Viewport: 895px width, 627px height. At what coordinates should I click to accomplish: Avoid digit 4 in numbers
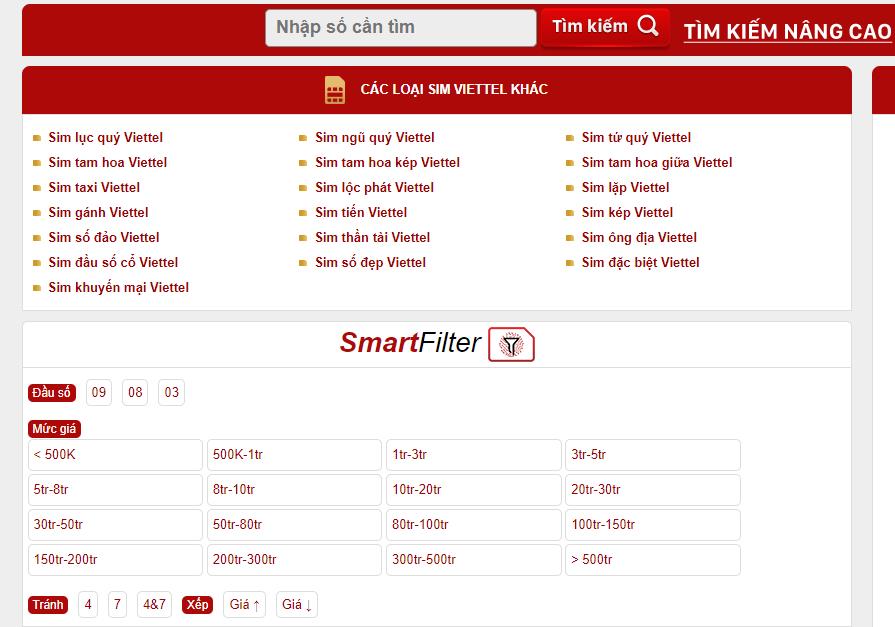click(88, 605)
